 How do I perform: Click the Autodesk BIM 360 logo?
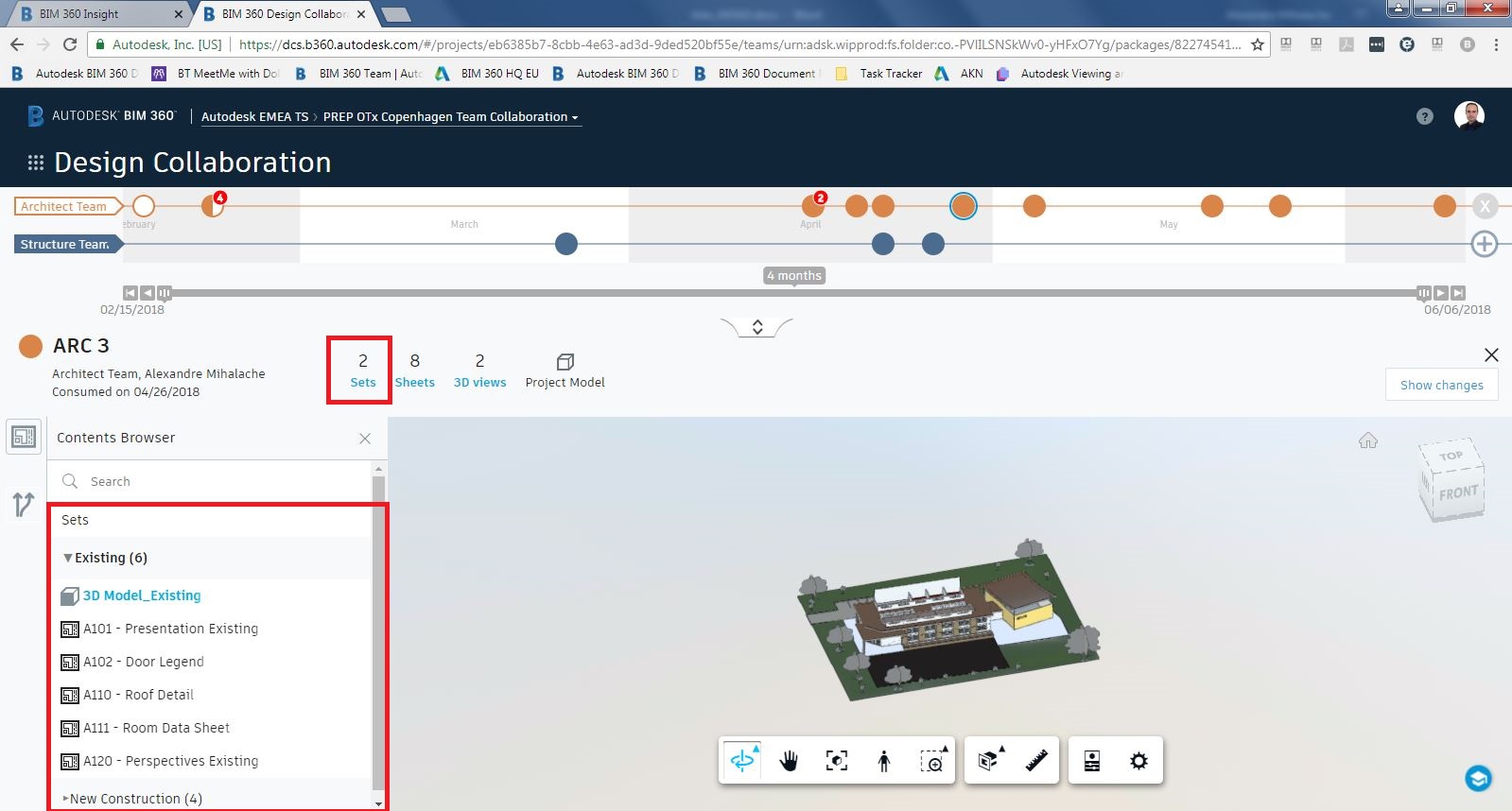click(x=101, y=116)
